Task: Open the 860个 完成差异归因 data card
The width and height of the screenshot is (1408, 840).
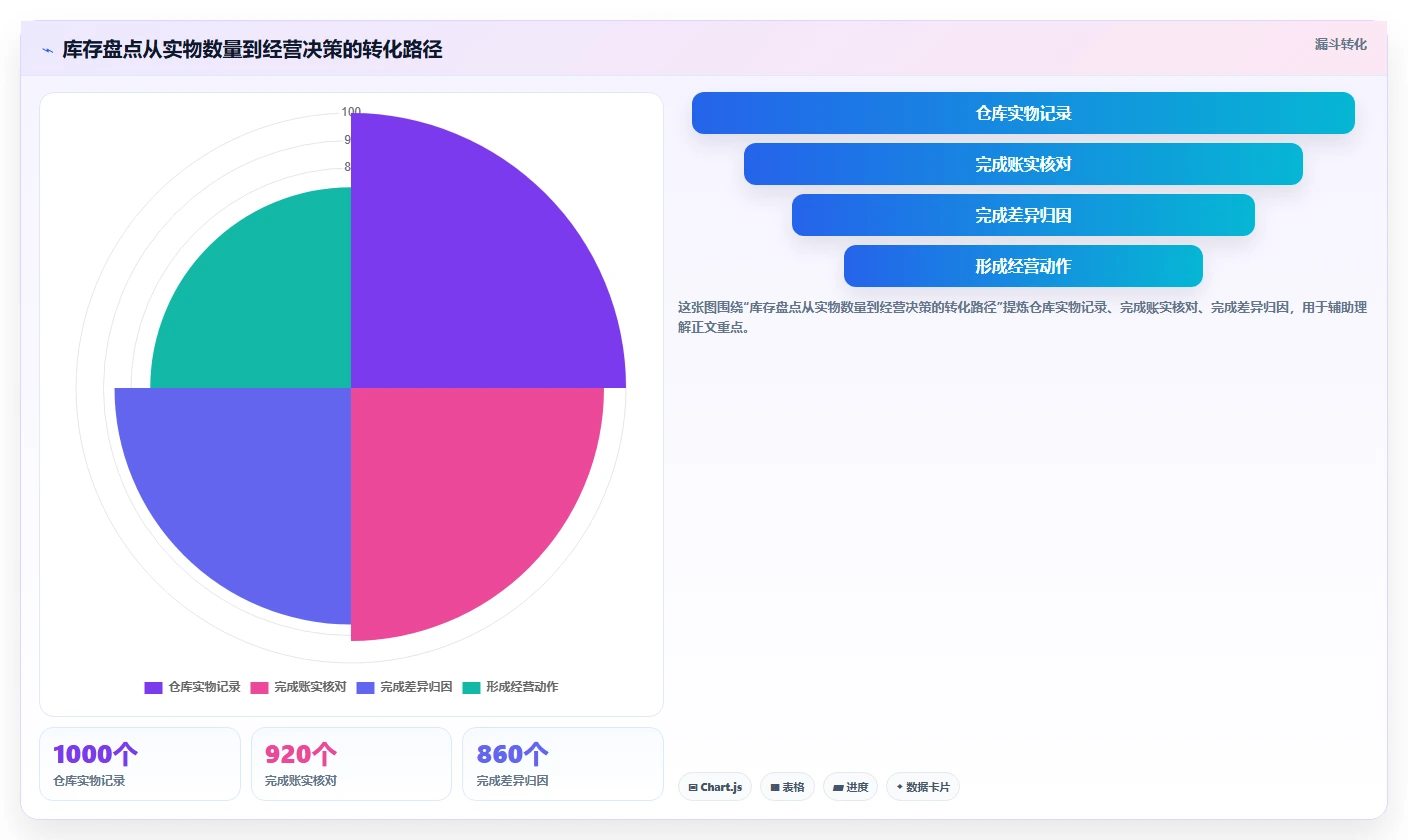Action: (x=563, y=764)
